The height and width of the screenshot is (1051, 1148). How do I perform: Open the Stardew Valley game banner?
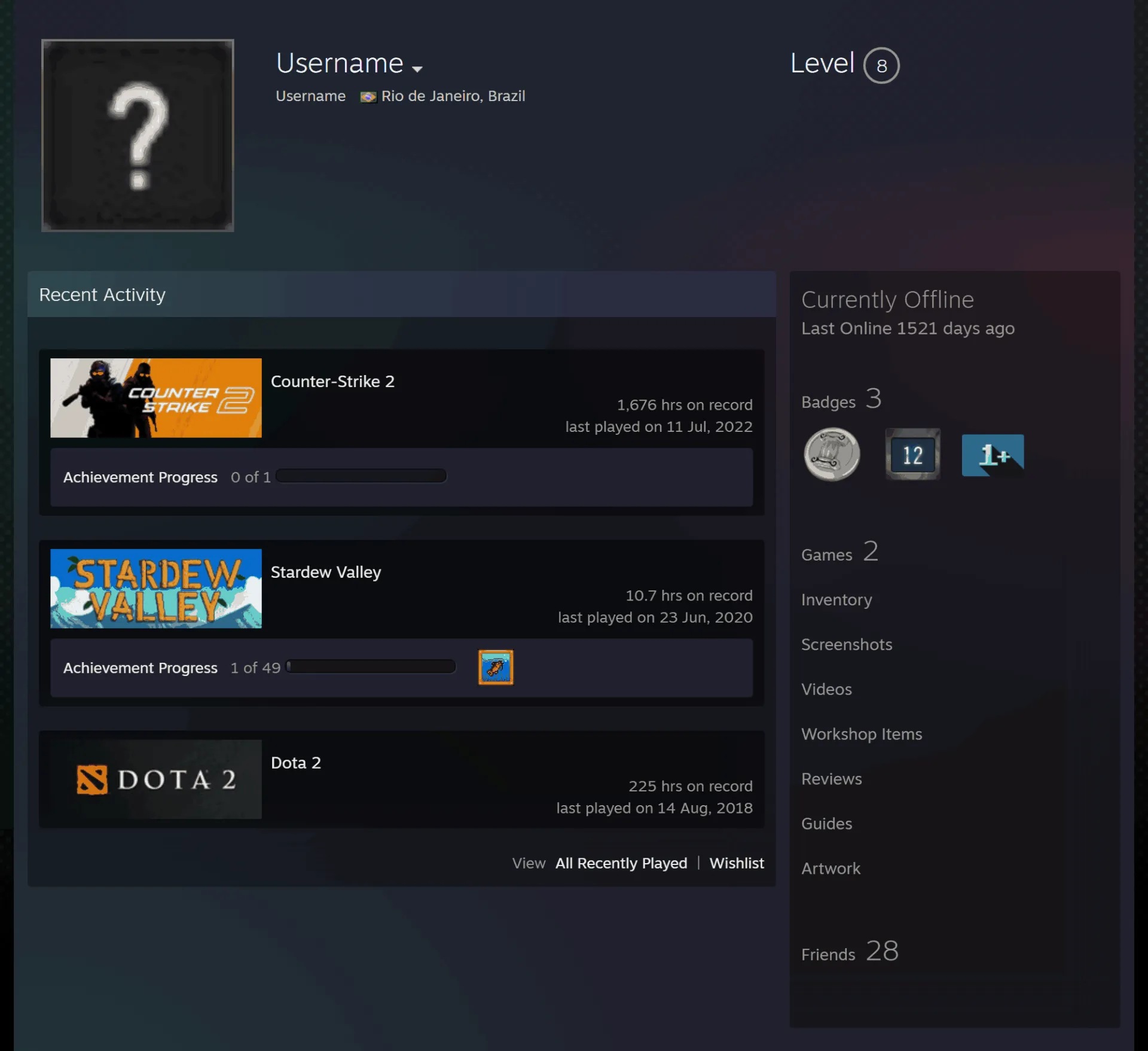156,589
